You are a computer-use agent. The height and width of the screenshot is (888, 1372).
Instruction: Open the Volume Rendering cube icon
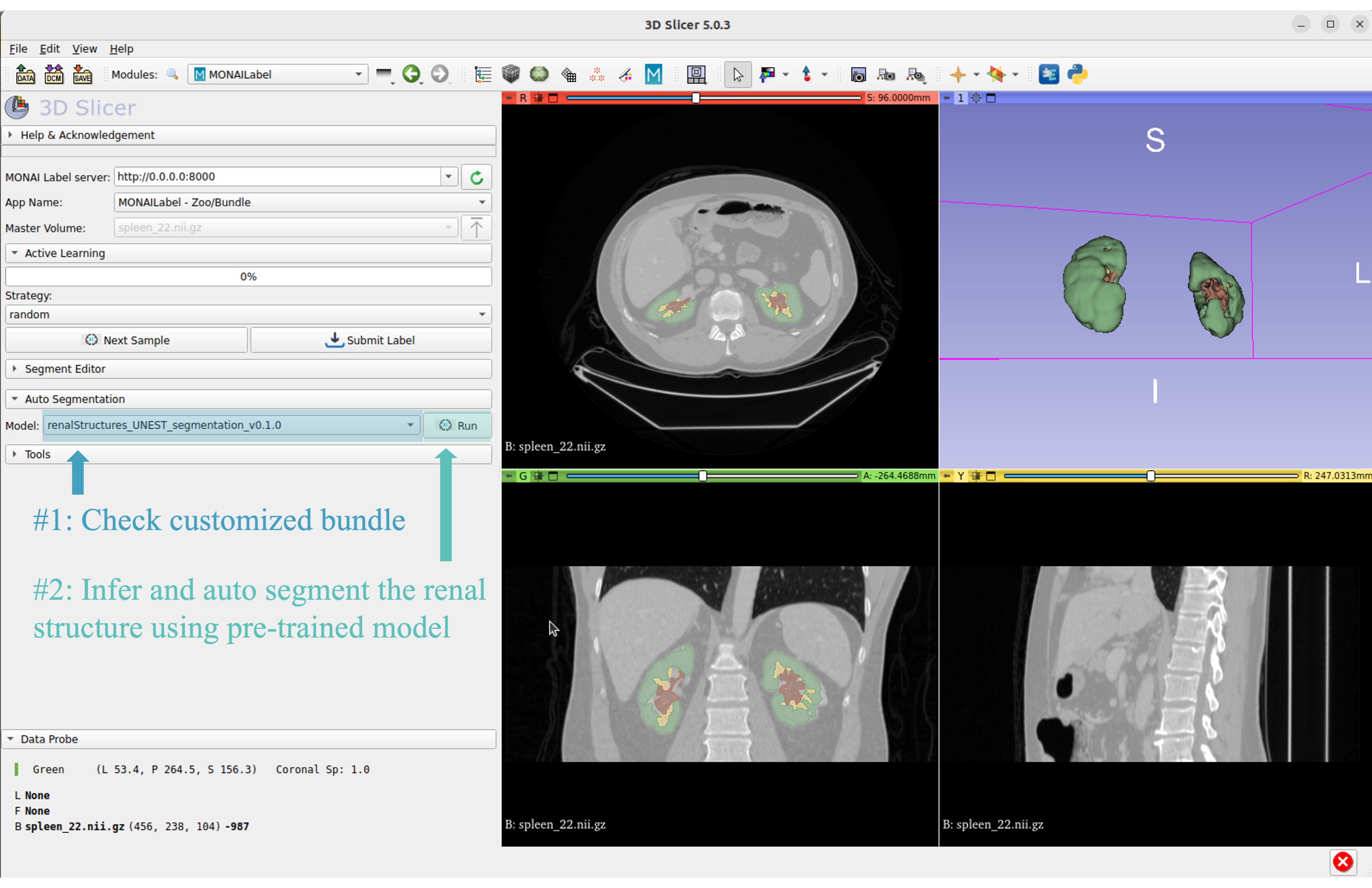[511, 74]
